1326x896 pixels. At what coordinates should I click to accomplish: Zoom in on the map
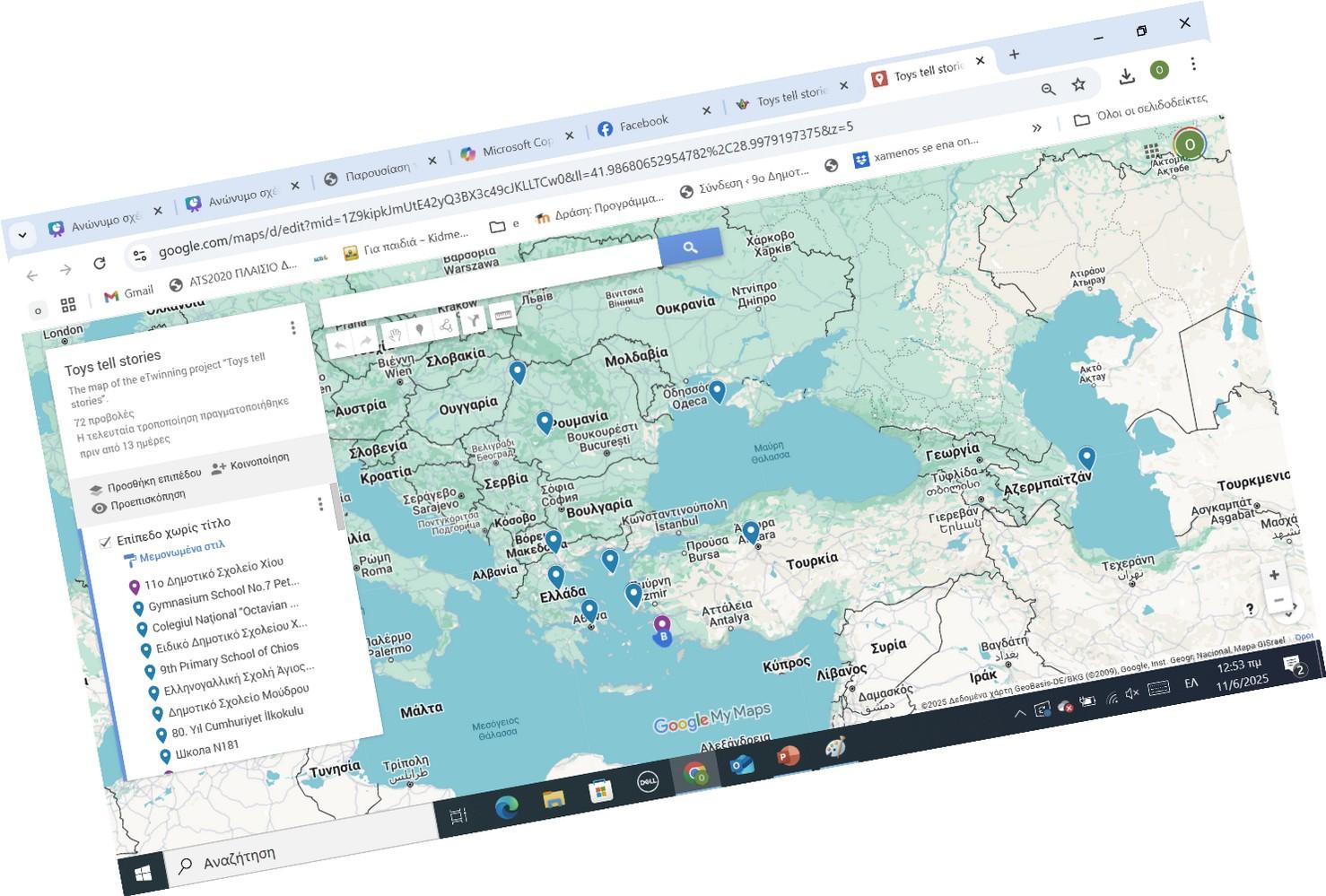pos(1274,575)
